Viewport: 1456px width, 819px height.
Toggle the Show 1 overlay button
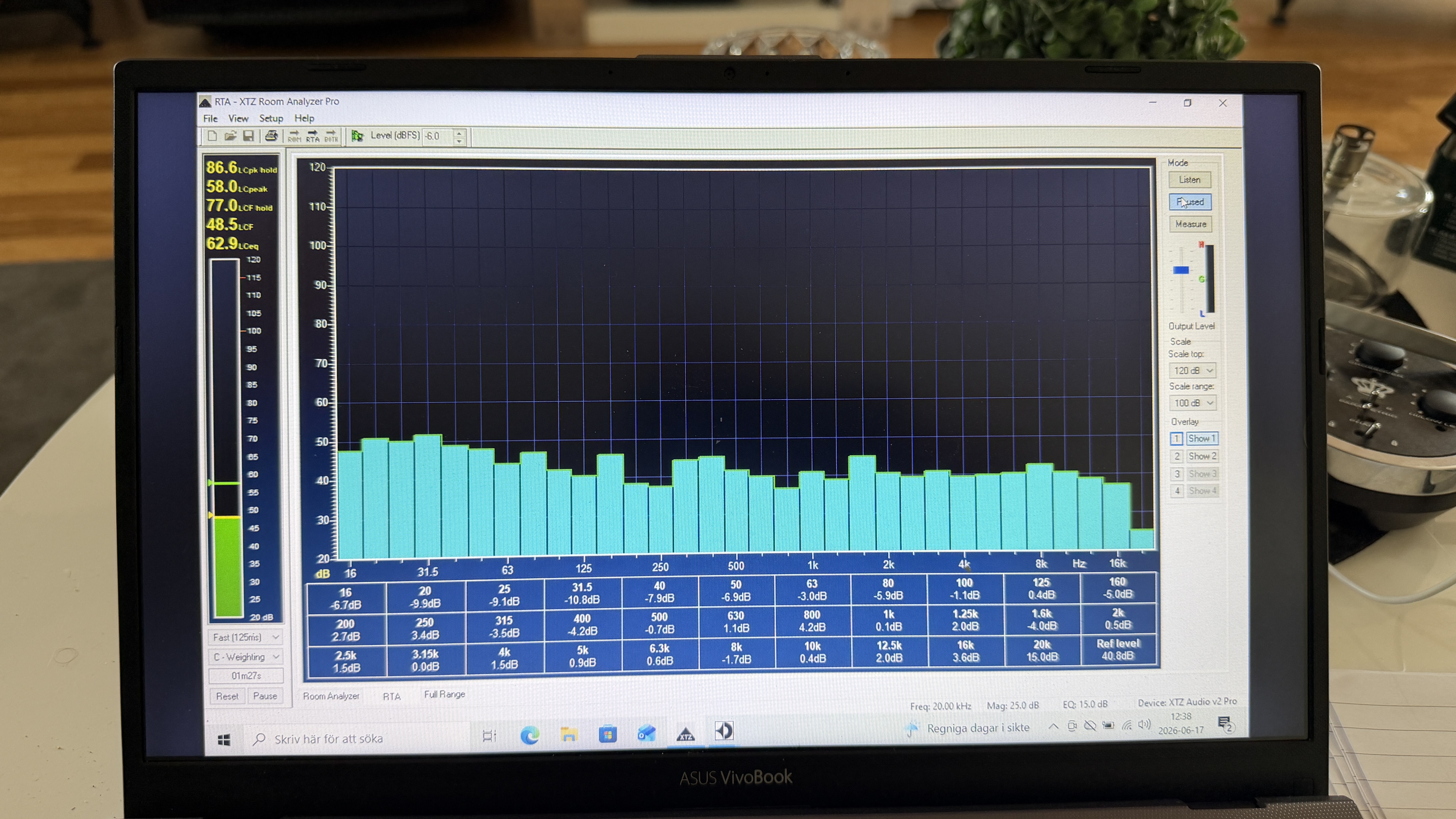point(1202,439)
